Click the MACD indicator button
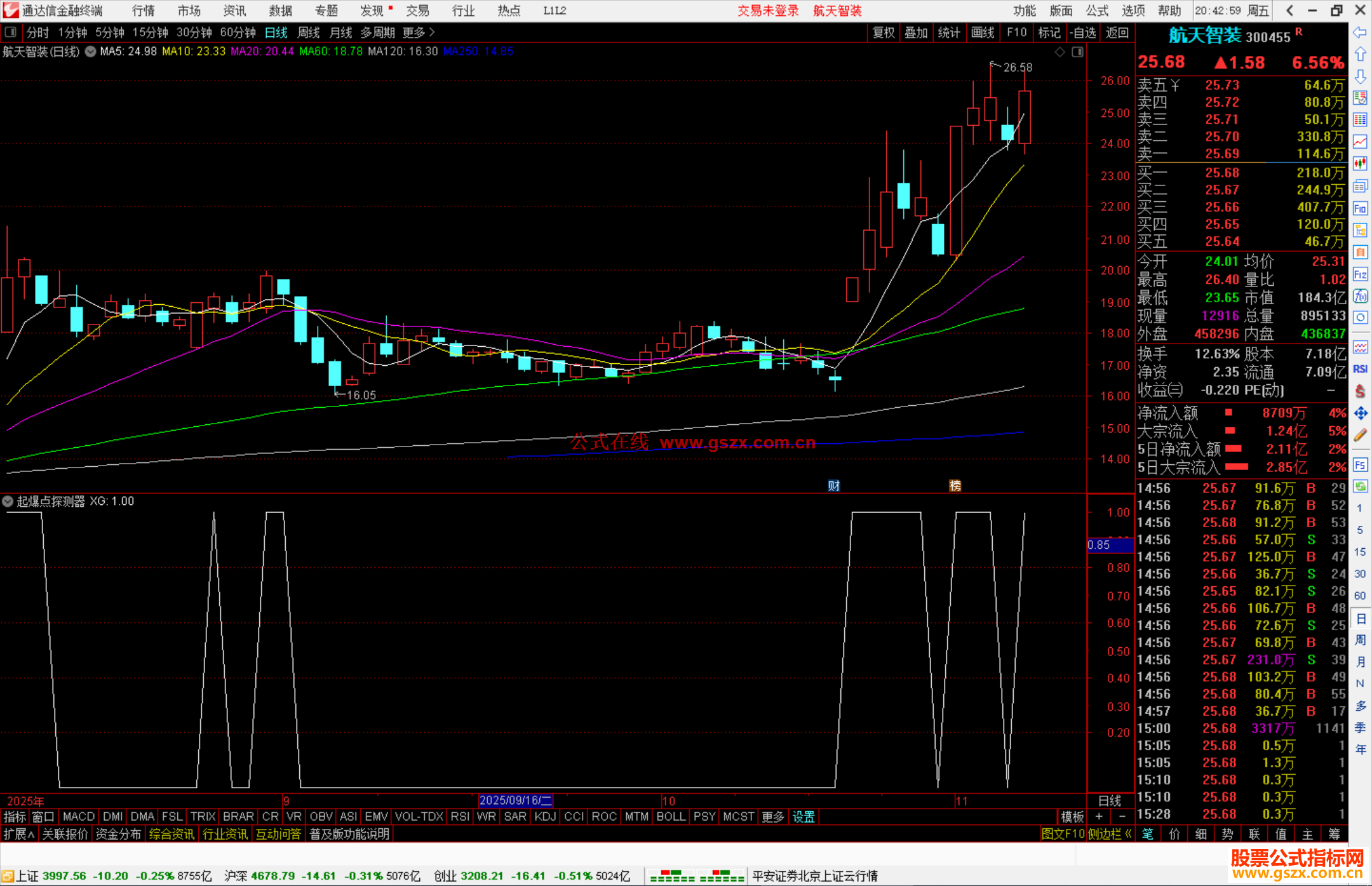 point(79,817)
